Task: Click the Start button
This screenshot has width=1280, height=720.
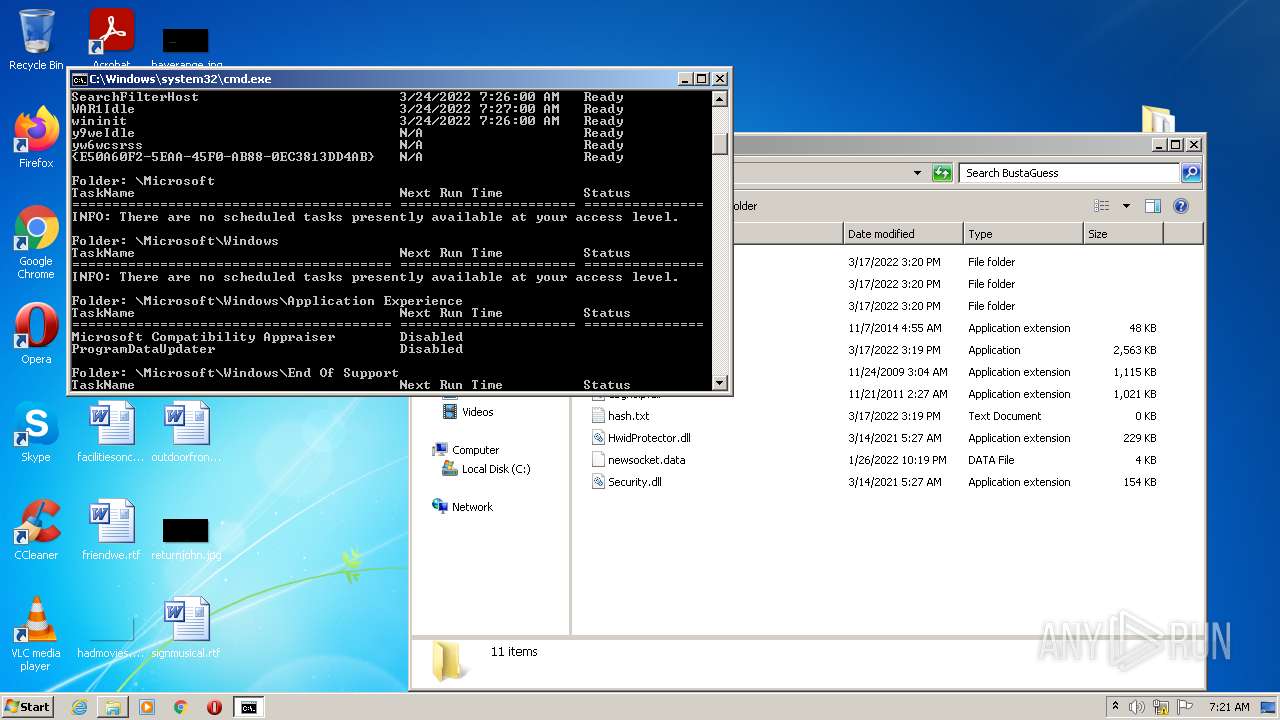Action: tap(28, 706)
